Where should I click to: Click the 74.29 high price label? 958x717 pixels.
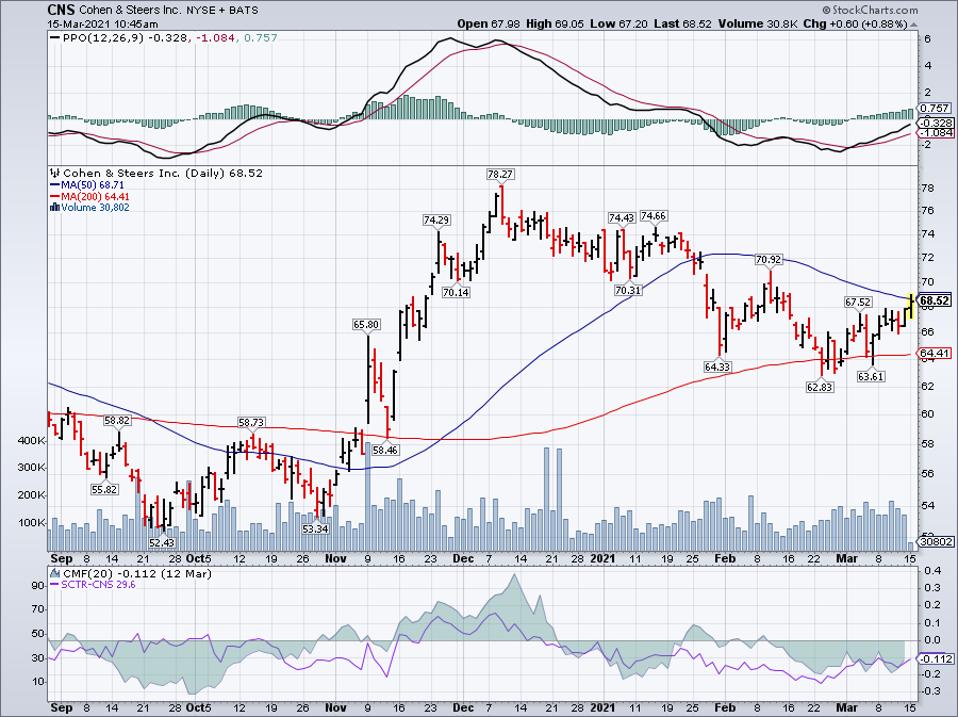pyautogui.click(x=437, y=220)
